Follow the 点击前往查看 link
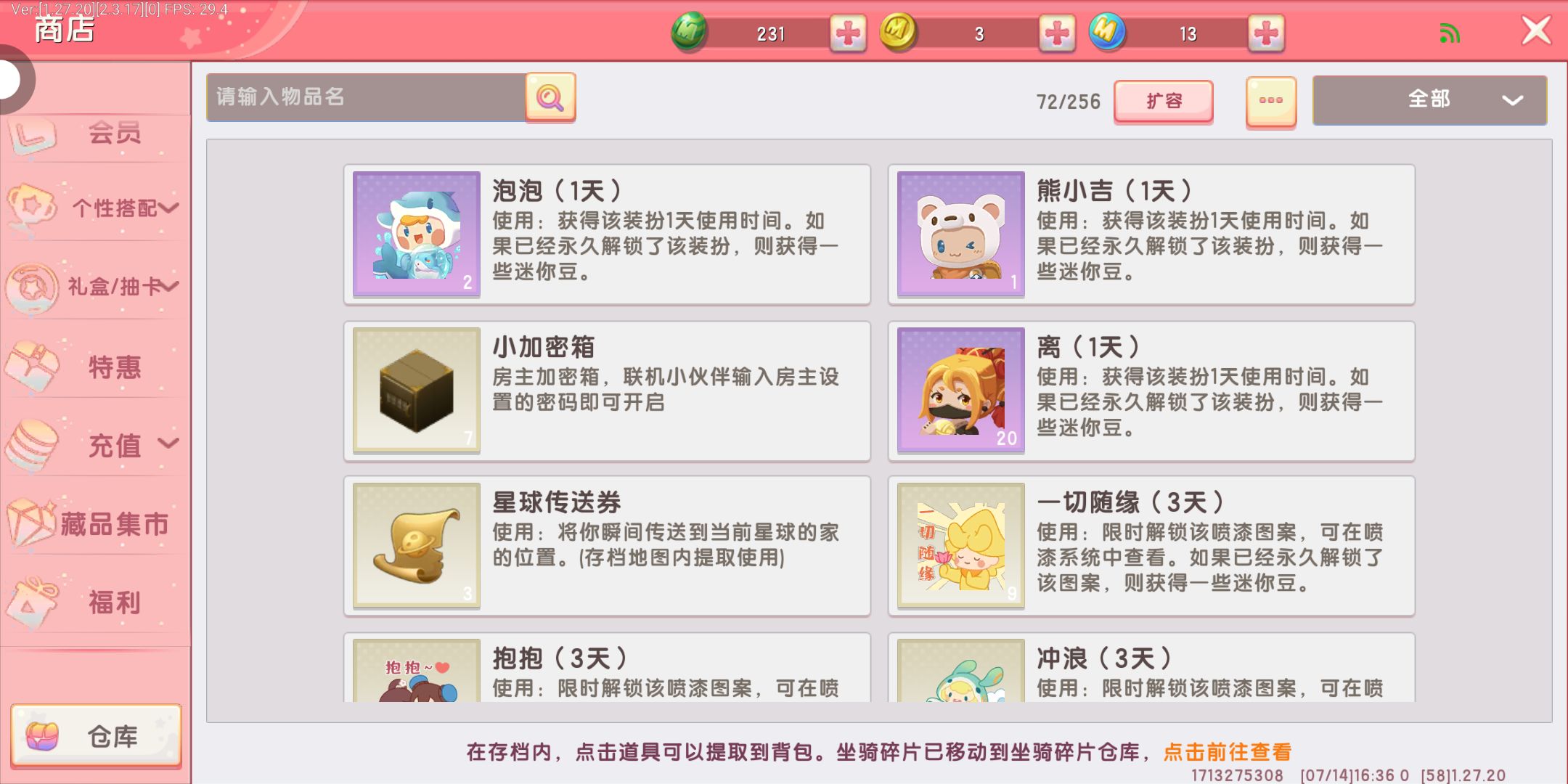 point(1228,752)
